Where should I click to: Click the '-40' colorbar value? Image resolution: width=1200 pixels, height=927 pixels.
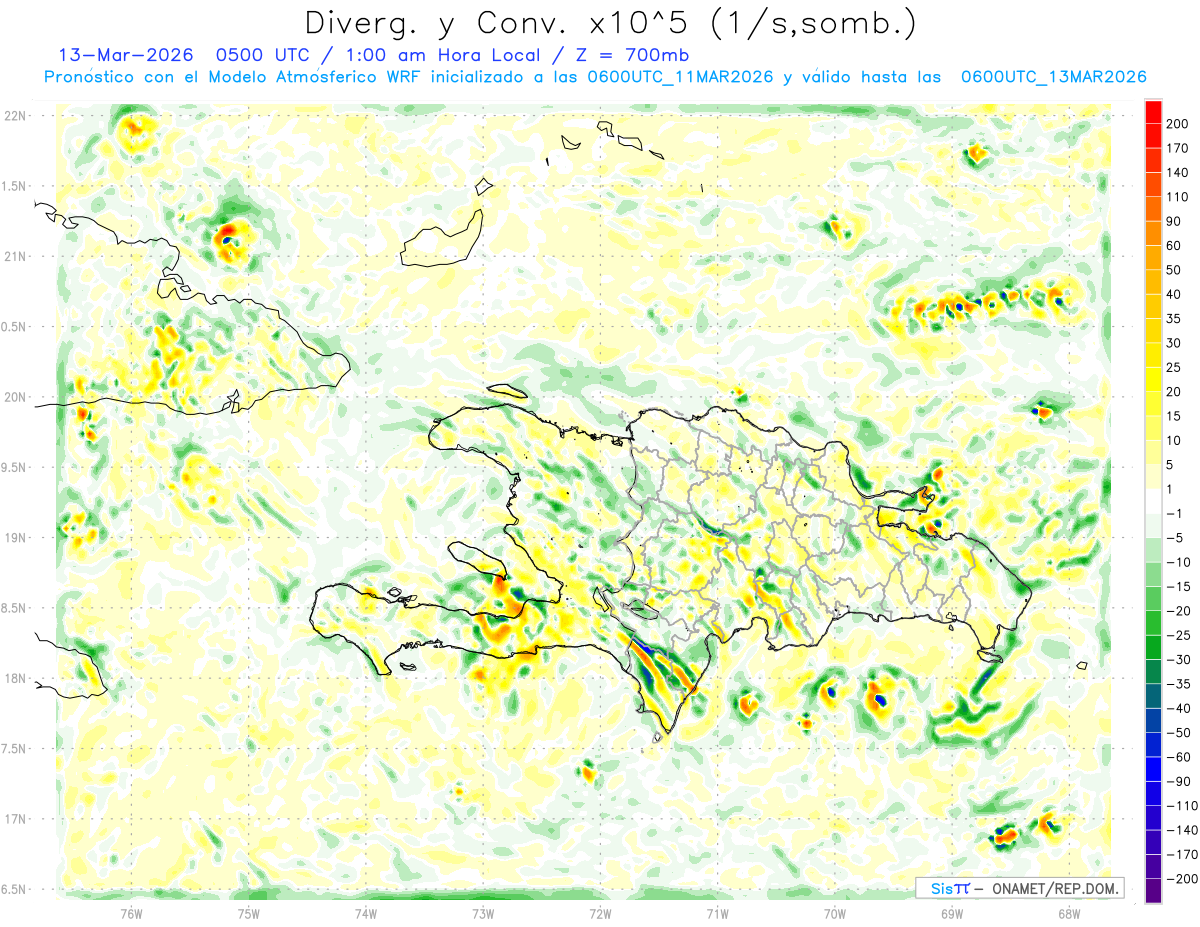tap(1181, 708)
